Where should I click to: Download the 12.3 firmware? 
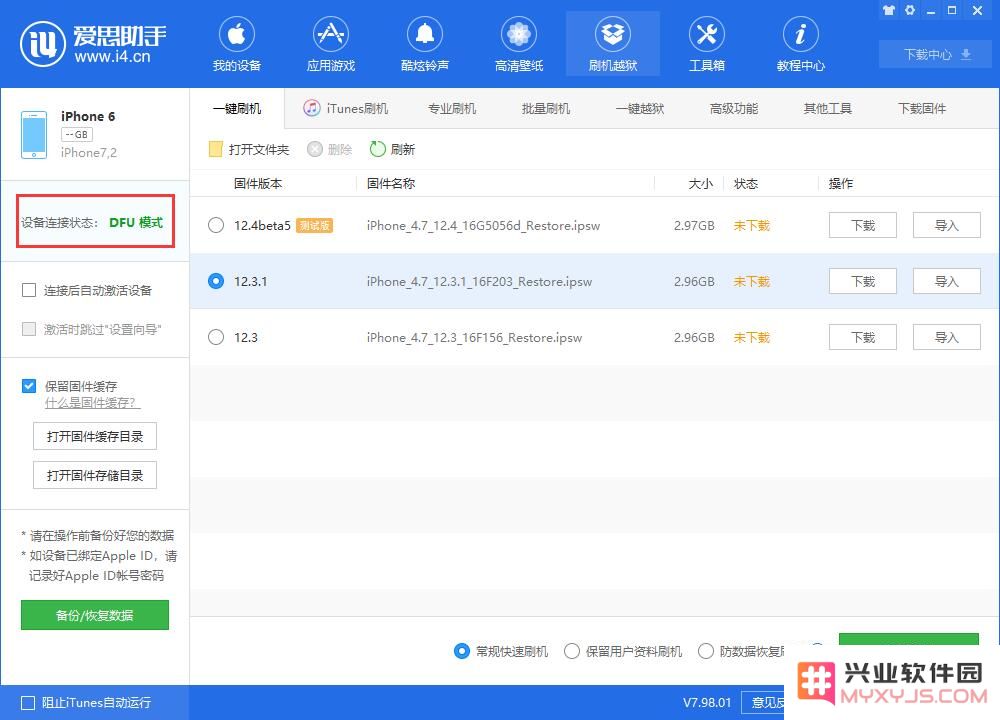pos(863,337)
